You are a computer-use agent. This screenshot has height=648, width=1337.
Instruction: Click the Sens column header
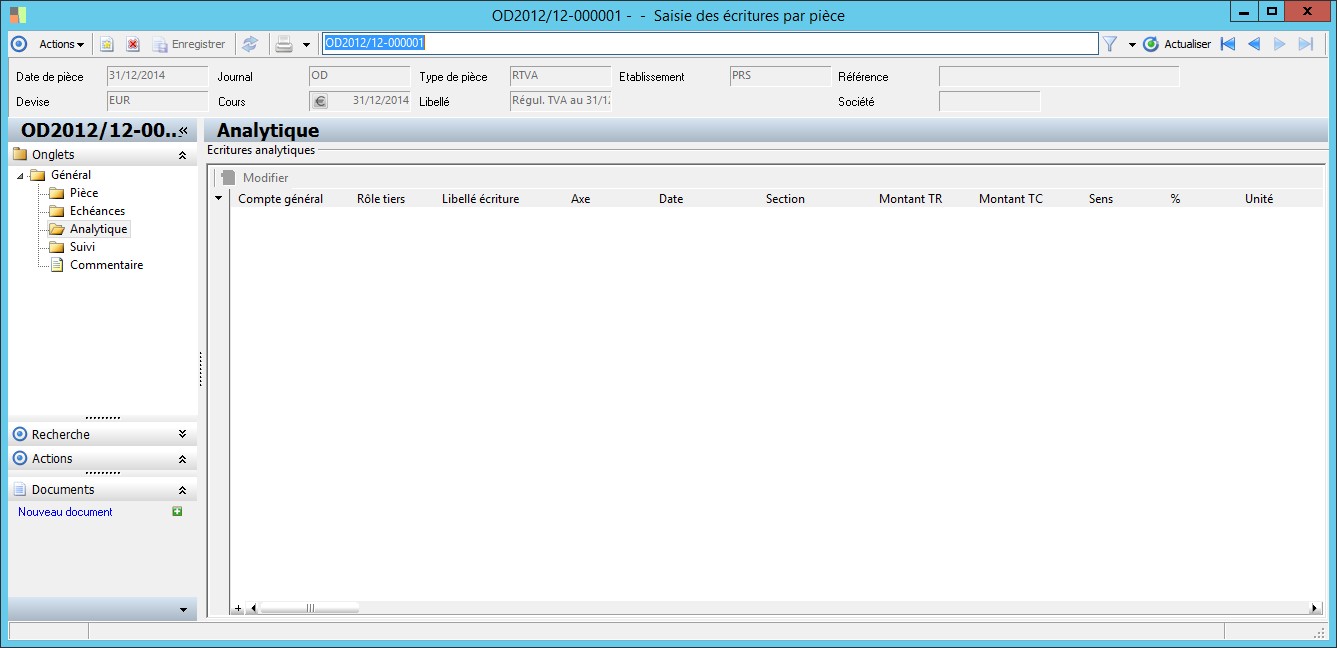(x=1101, y=199)
